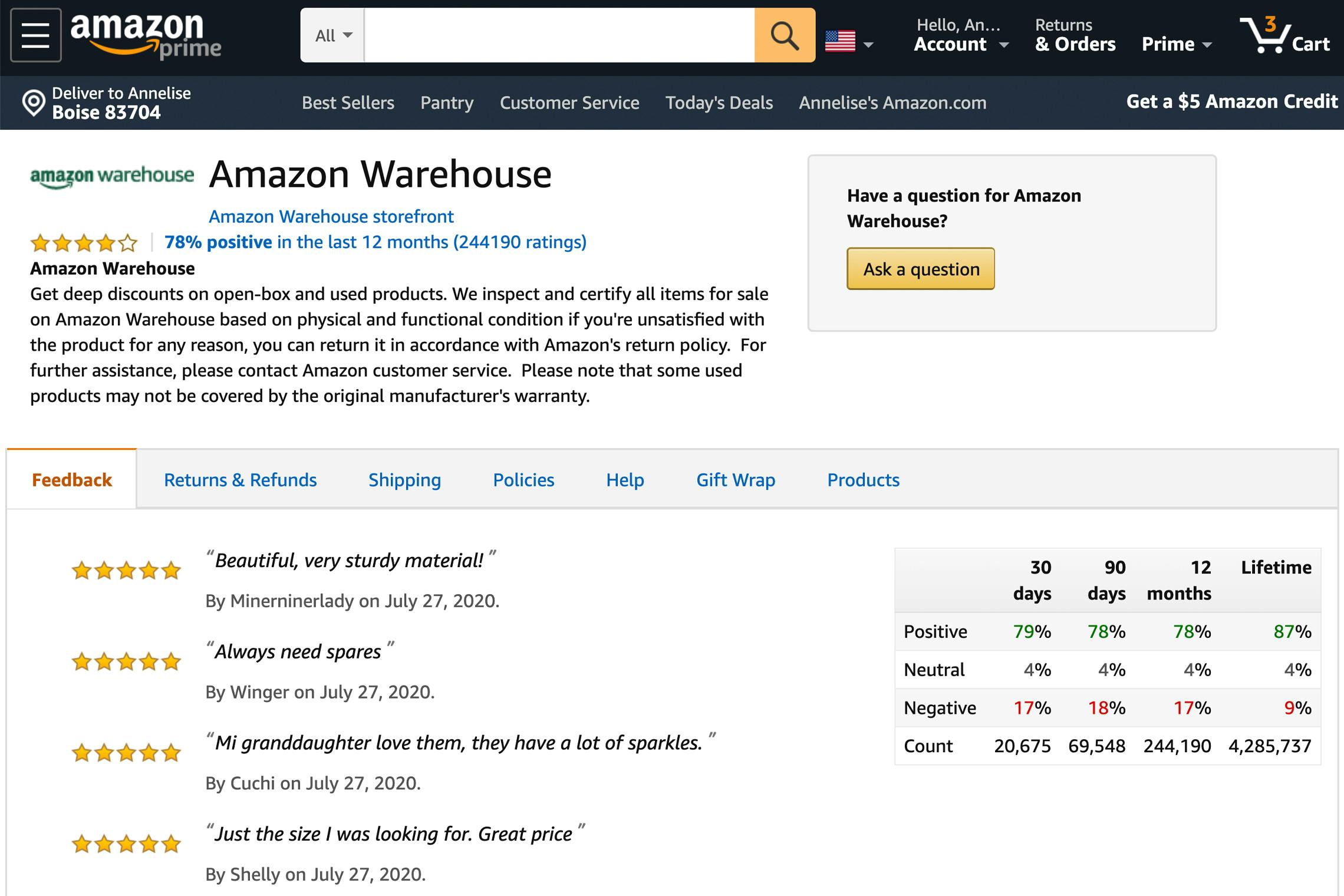Click the delivery location pin icon
Image resolution: width=1344 pixels, height=896 pixels.
tap(32, 101)
